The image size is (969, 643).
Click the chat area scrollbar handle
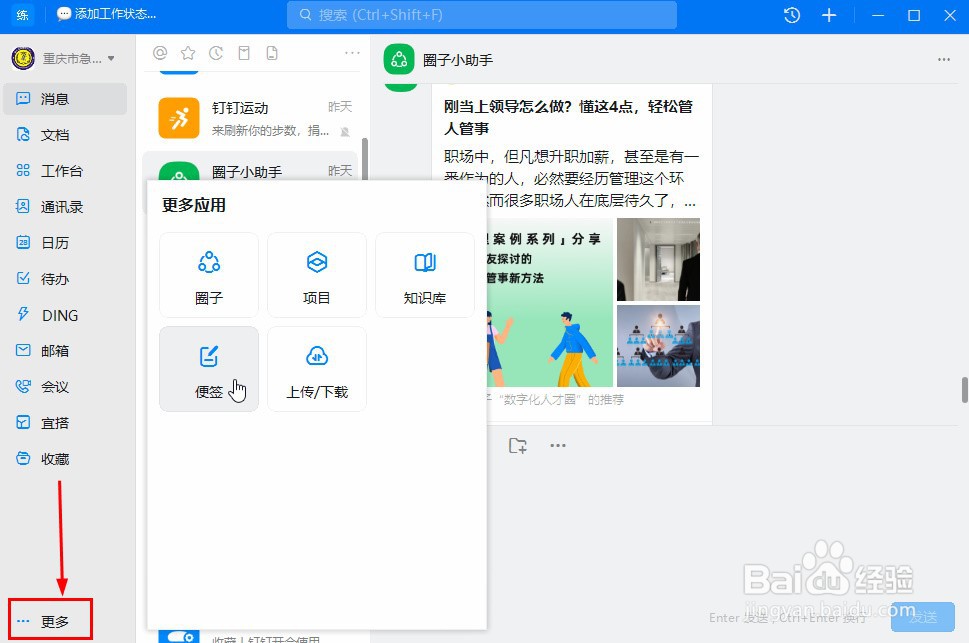(x=964, y=390)
